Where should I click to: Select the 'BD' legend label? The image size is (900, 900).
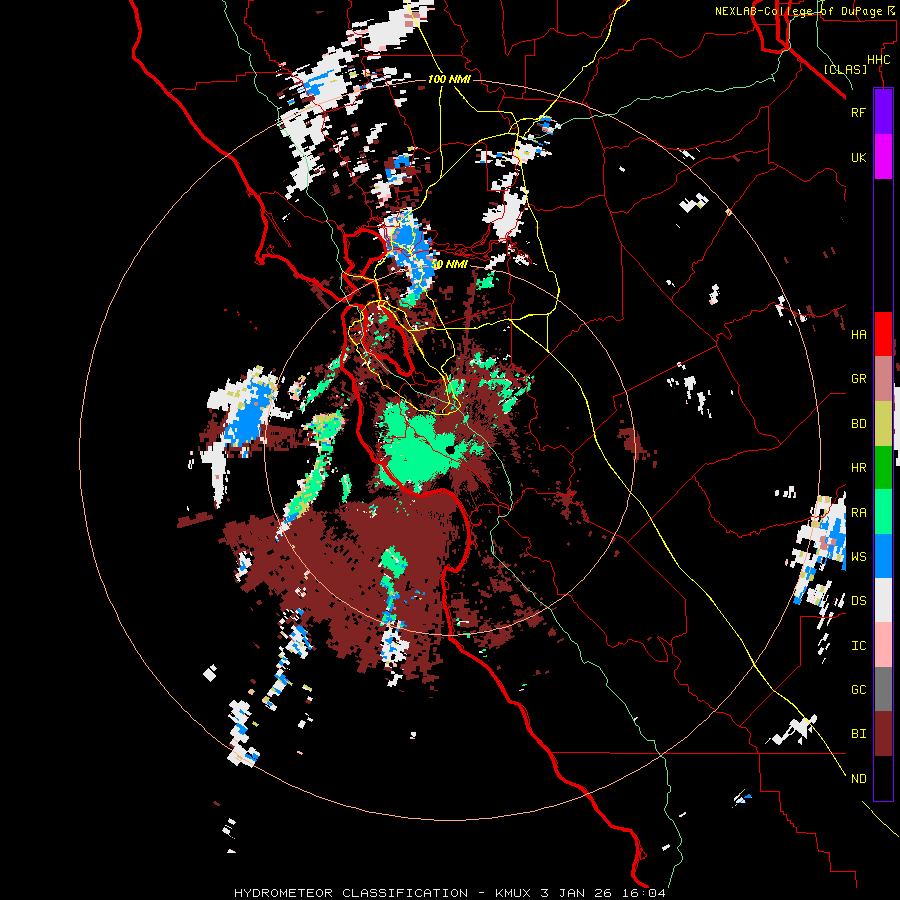coord(858,424)
